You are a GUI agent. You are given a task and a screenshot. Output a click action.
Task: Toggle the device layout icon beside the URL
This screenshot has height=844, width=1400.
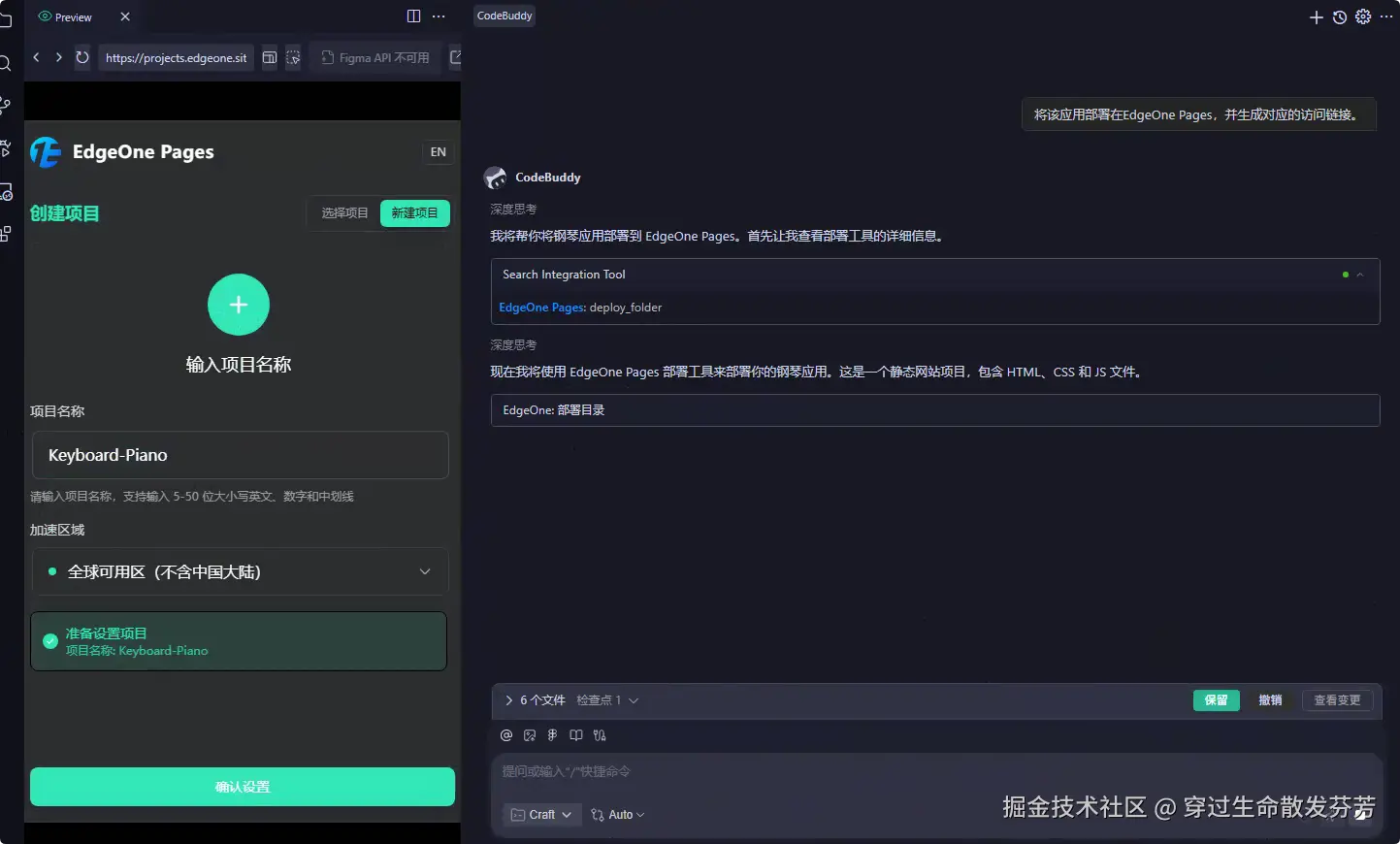[x=270, y=58]
